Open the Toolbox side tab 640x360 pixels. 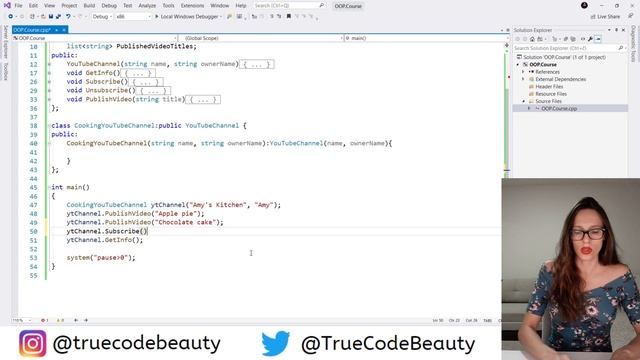click(5, 71)
